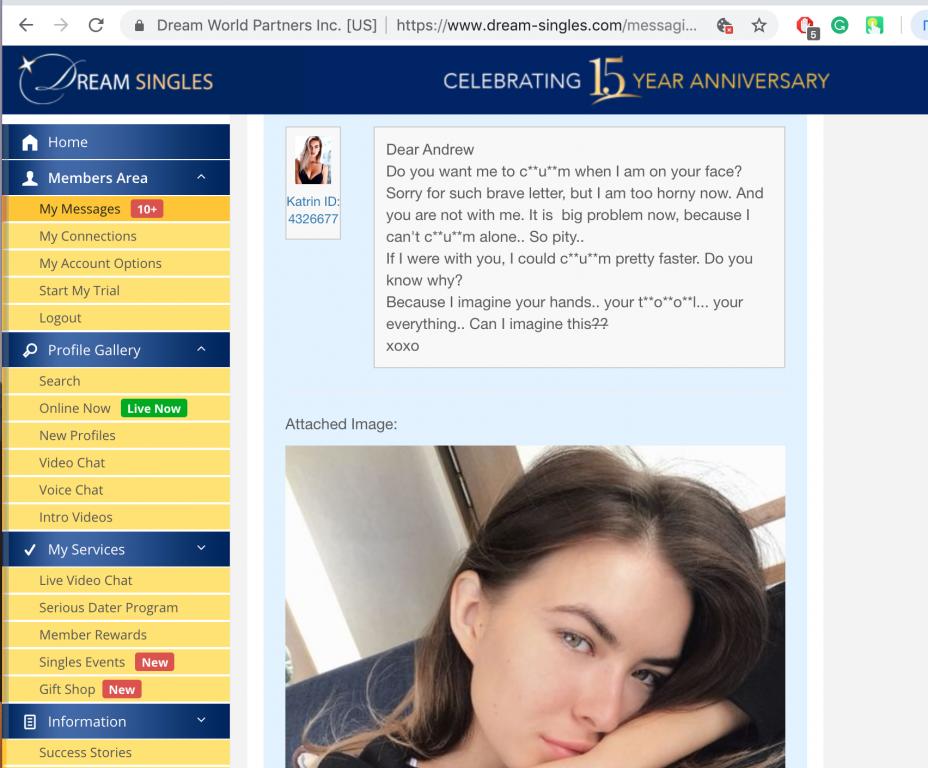Image resolution: width=928 pixels, height=768 pixels.
Task: Open sender's profile thumbnail photo
Action: coord(313,161)
